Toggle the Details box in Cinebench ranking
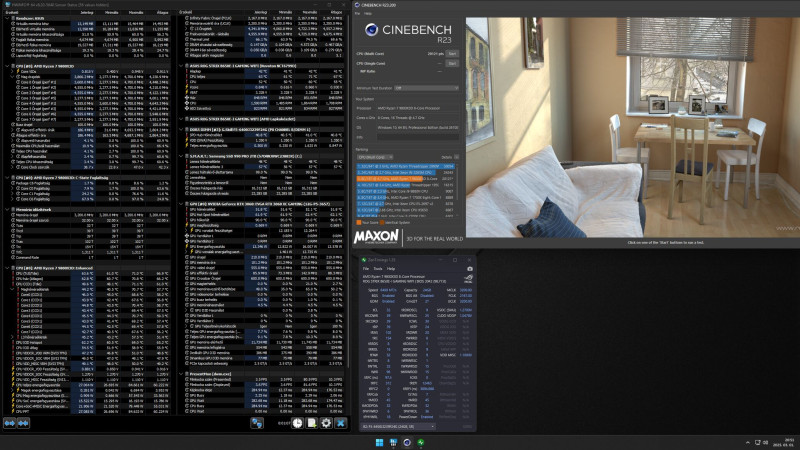The height and width of the screenshot is (450, 800). pyautogui.click(x=456, y=157)
